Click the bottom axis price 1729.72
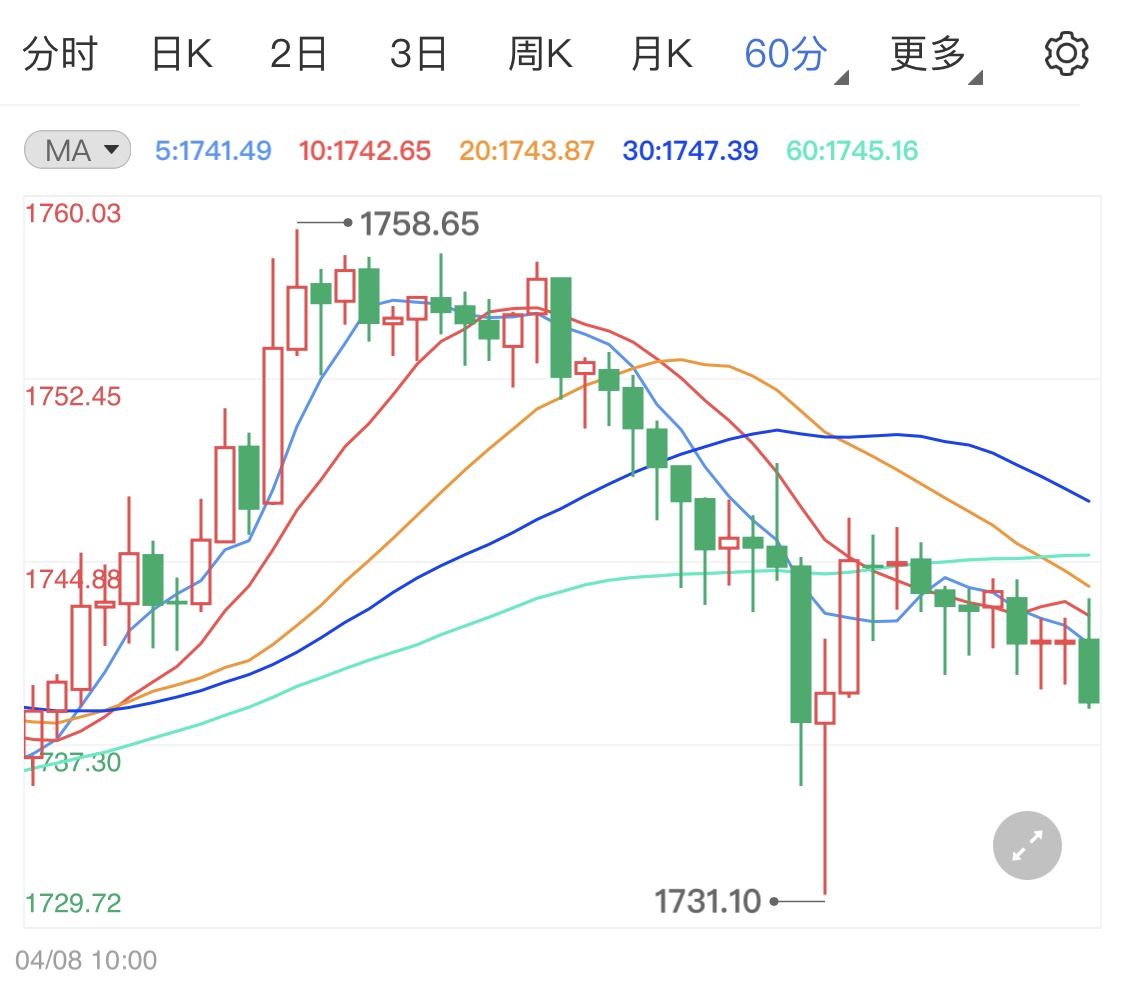 73,903
